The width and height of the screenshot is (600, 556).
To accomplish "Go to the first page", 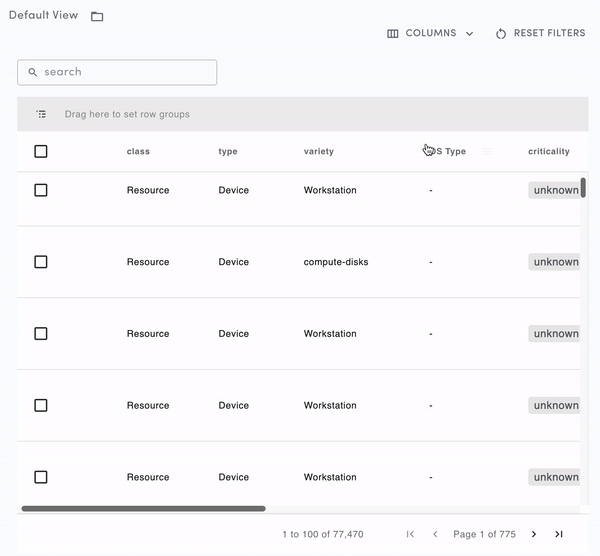I will point(410,534).
